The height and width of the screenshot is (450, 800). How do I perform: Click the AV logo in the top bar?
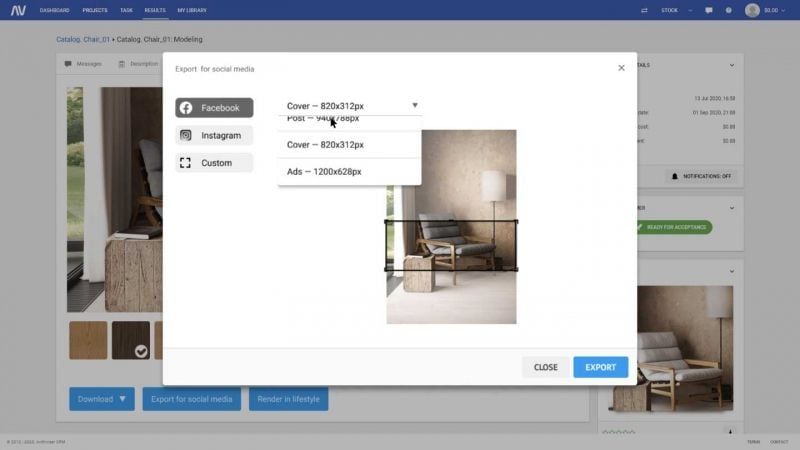coord(18,10)
